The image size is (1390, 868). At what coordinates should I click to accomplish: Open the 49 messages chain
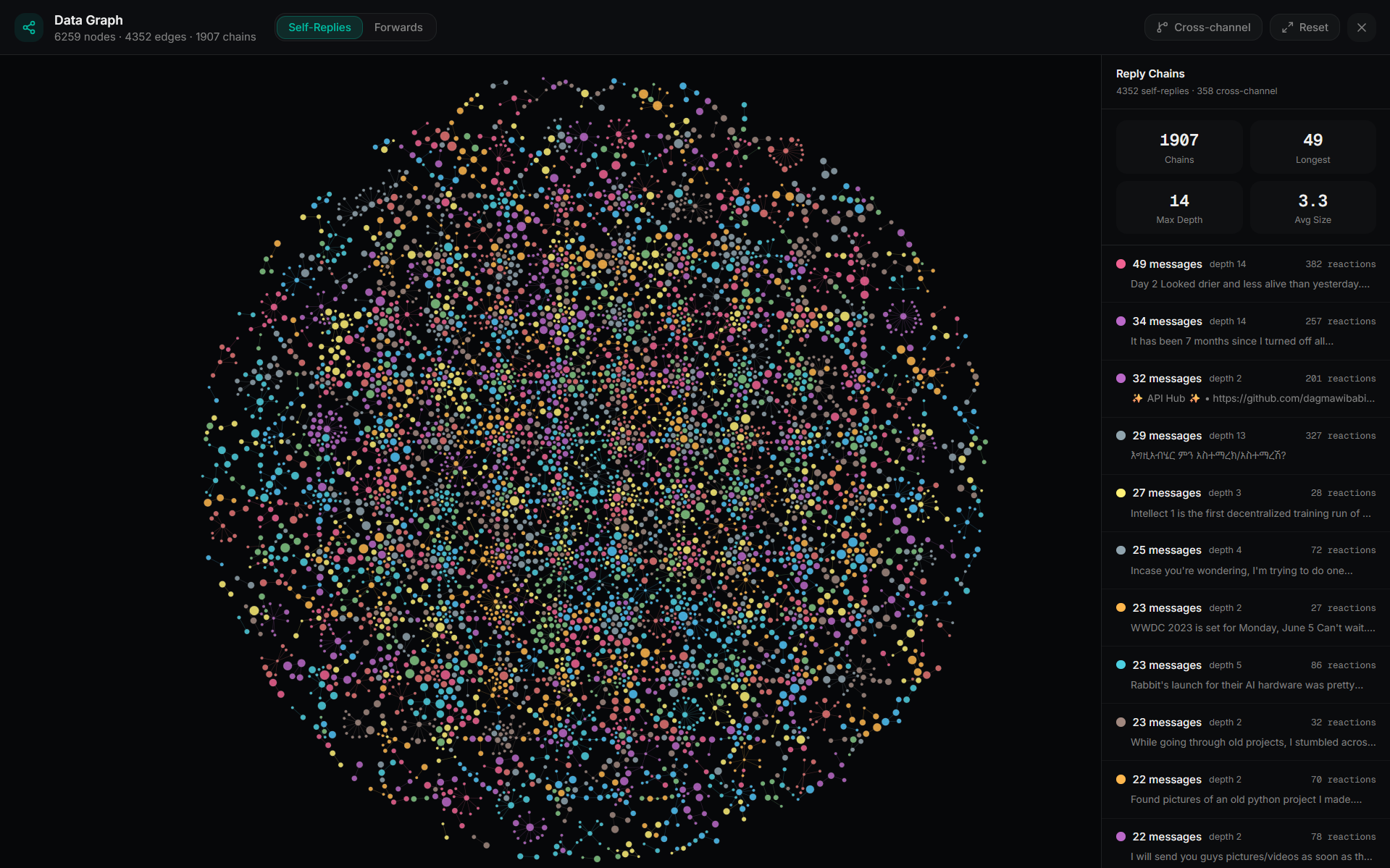point(1245,274)
